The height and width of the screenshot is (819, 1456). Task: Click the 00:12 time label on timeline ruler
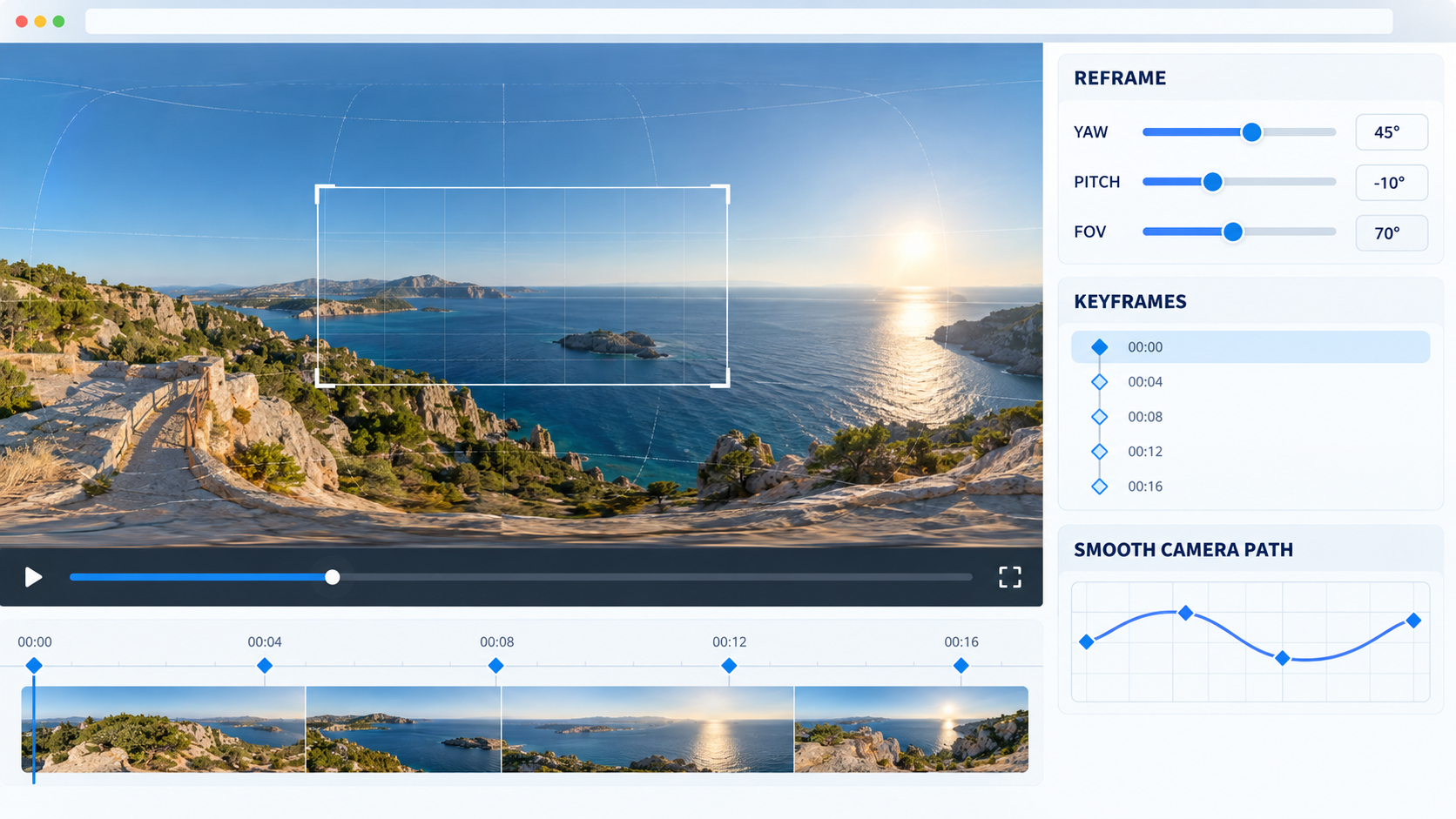tap(729, 641)
